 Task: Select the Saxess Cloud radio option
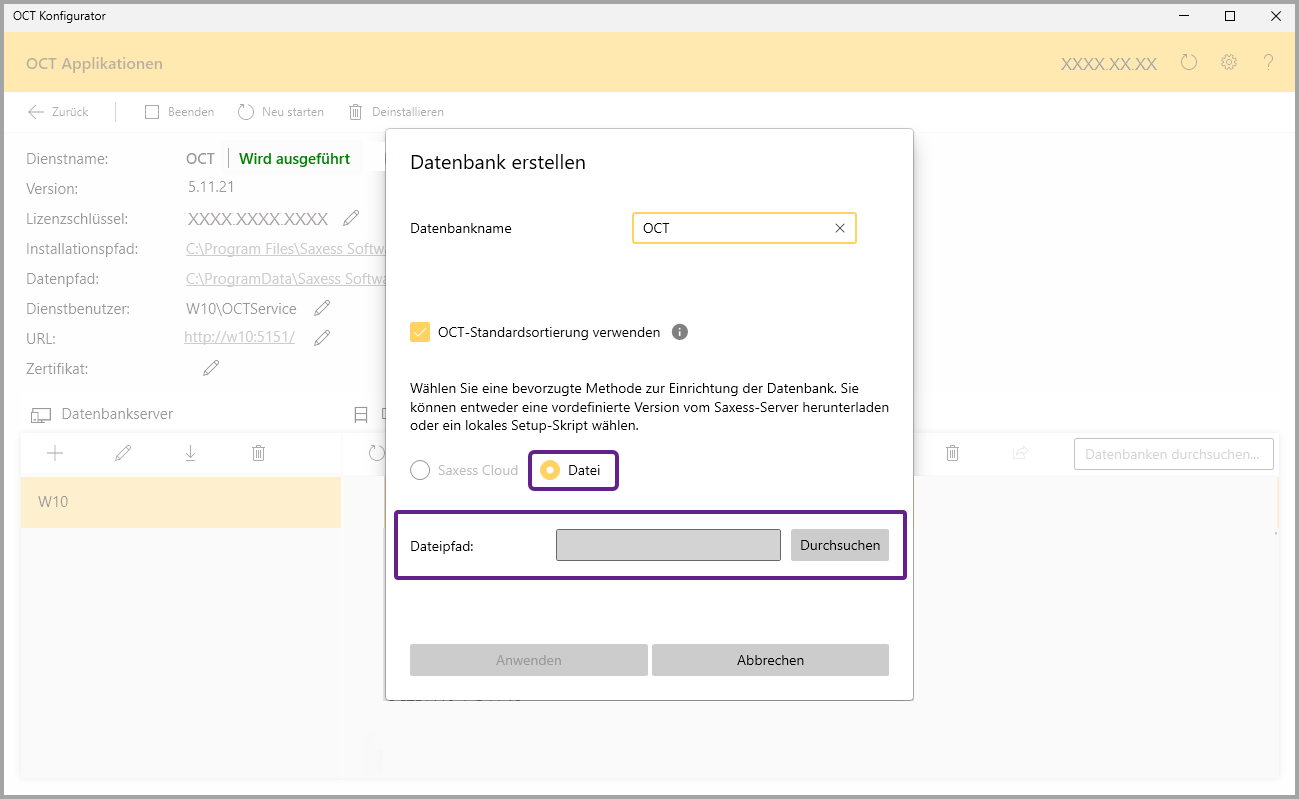(420, 470)
